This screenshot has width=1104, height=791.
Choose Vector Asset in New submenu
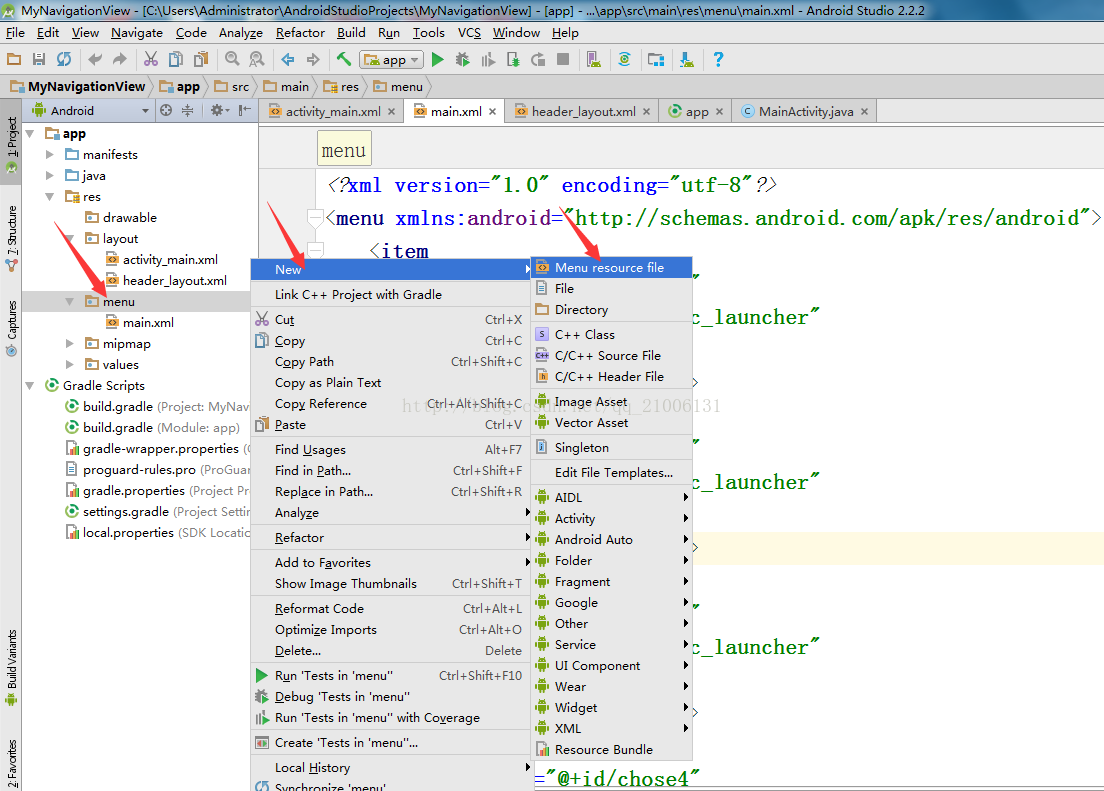pos(611,423)
